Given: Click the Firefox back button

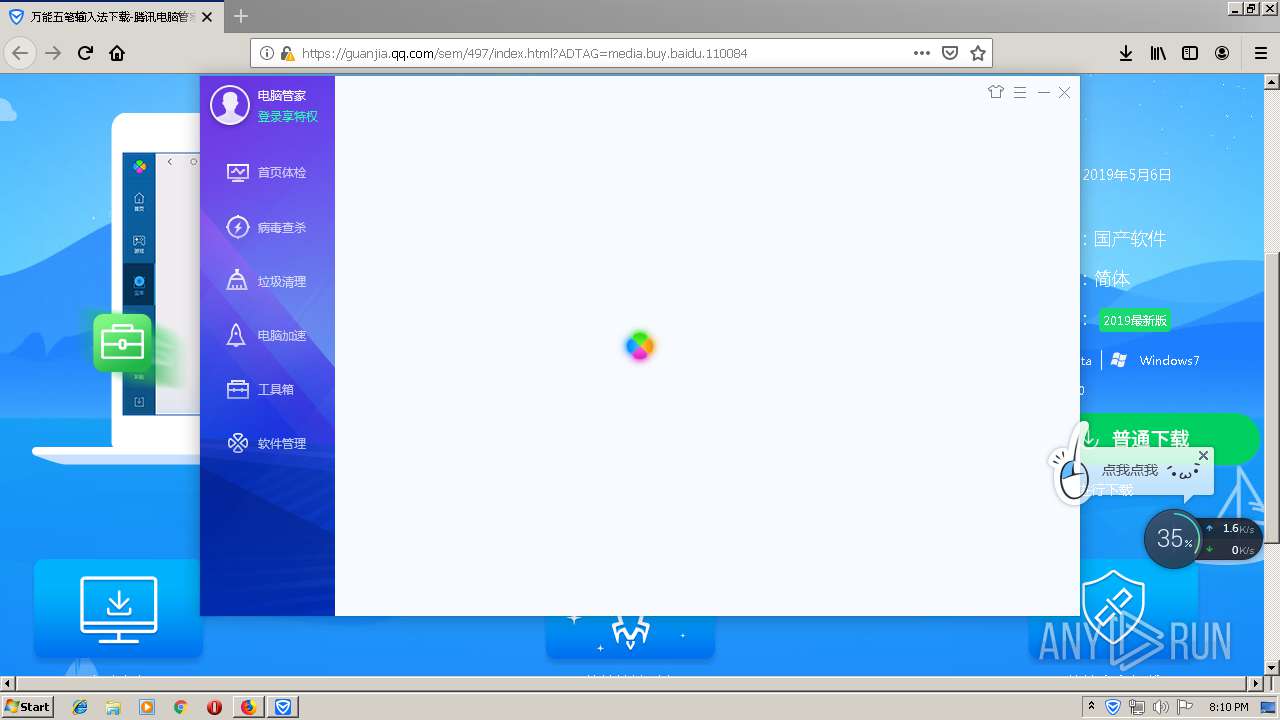Looking at the screenshot, I should pos(20,53).
